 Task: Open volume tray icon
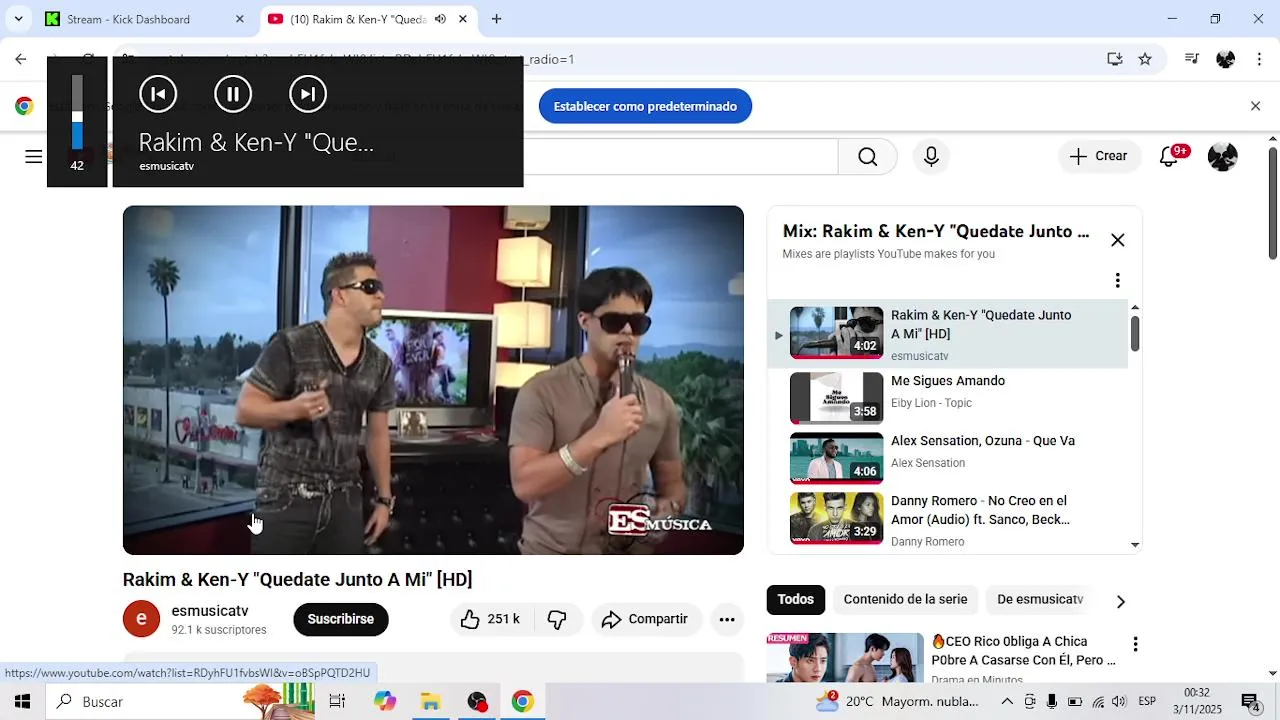[1119, 701]
